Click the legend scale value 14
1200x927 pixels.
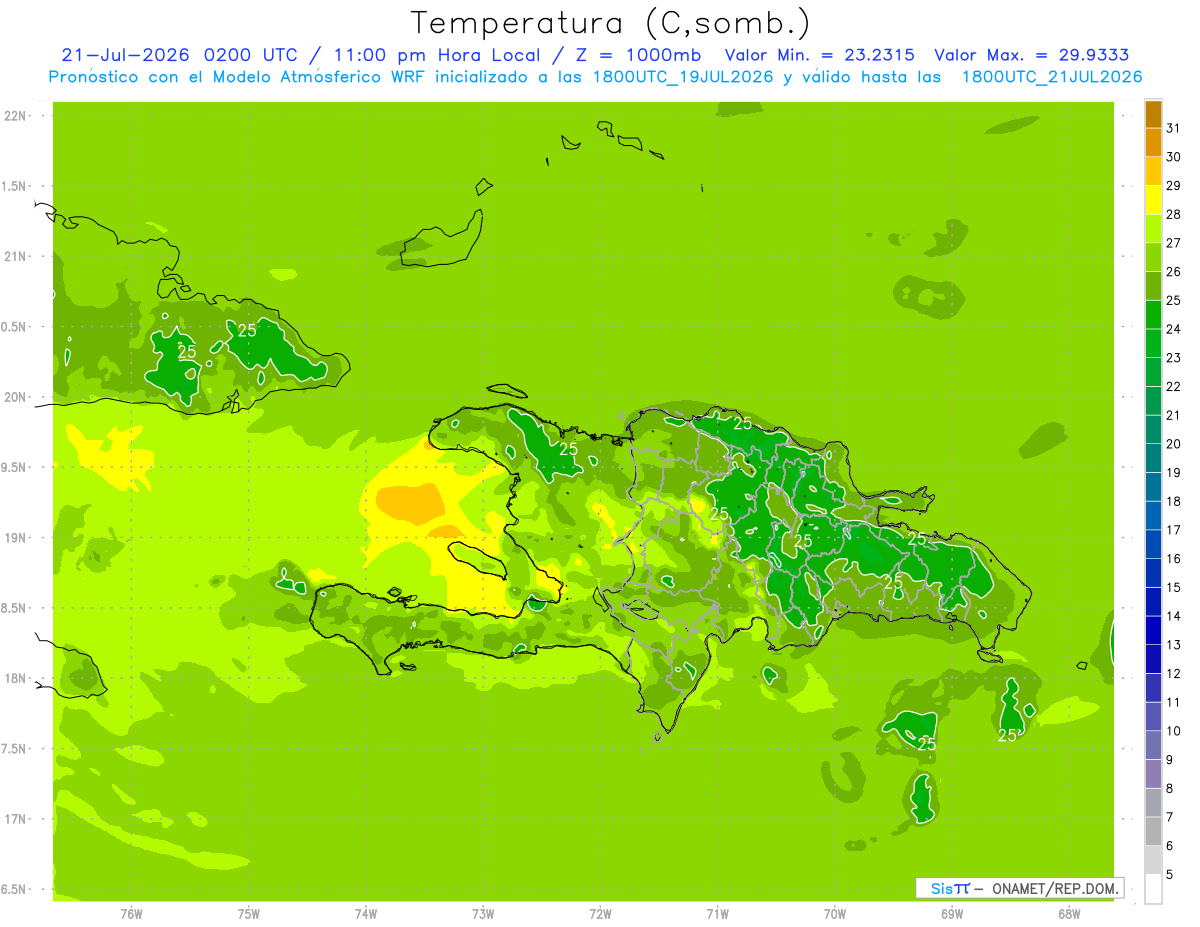tap(1174, 615)
